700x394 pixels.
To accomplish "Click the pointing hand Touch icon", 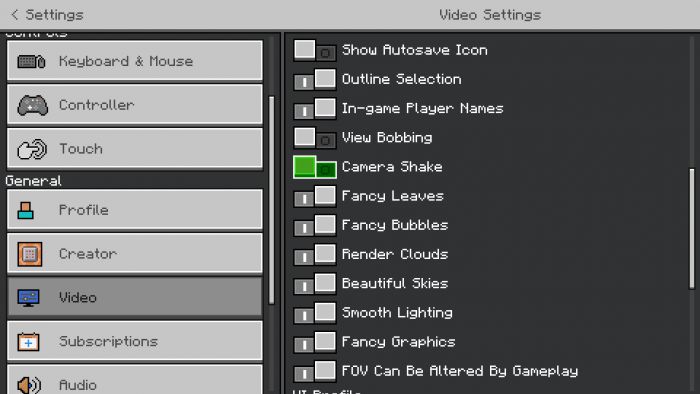I will point(32,149).
